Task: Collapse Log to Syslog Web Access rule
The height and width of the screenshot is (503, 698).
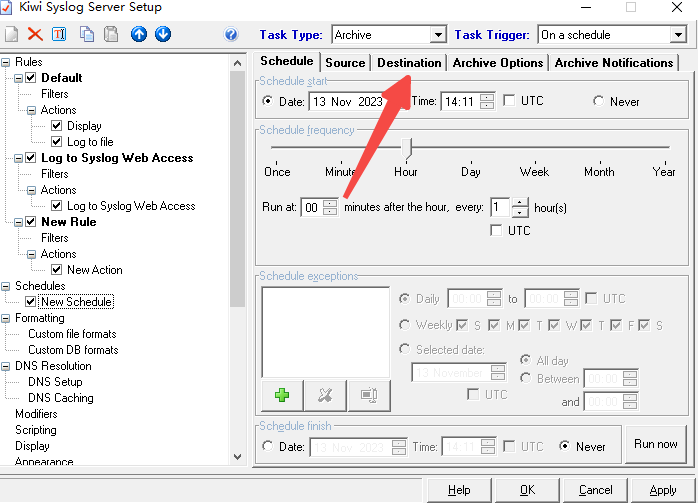Action: 18,158
